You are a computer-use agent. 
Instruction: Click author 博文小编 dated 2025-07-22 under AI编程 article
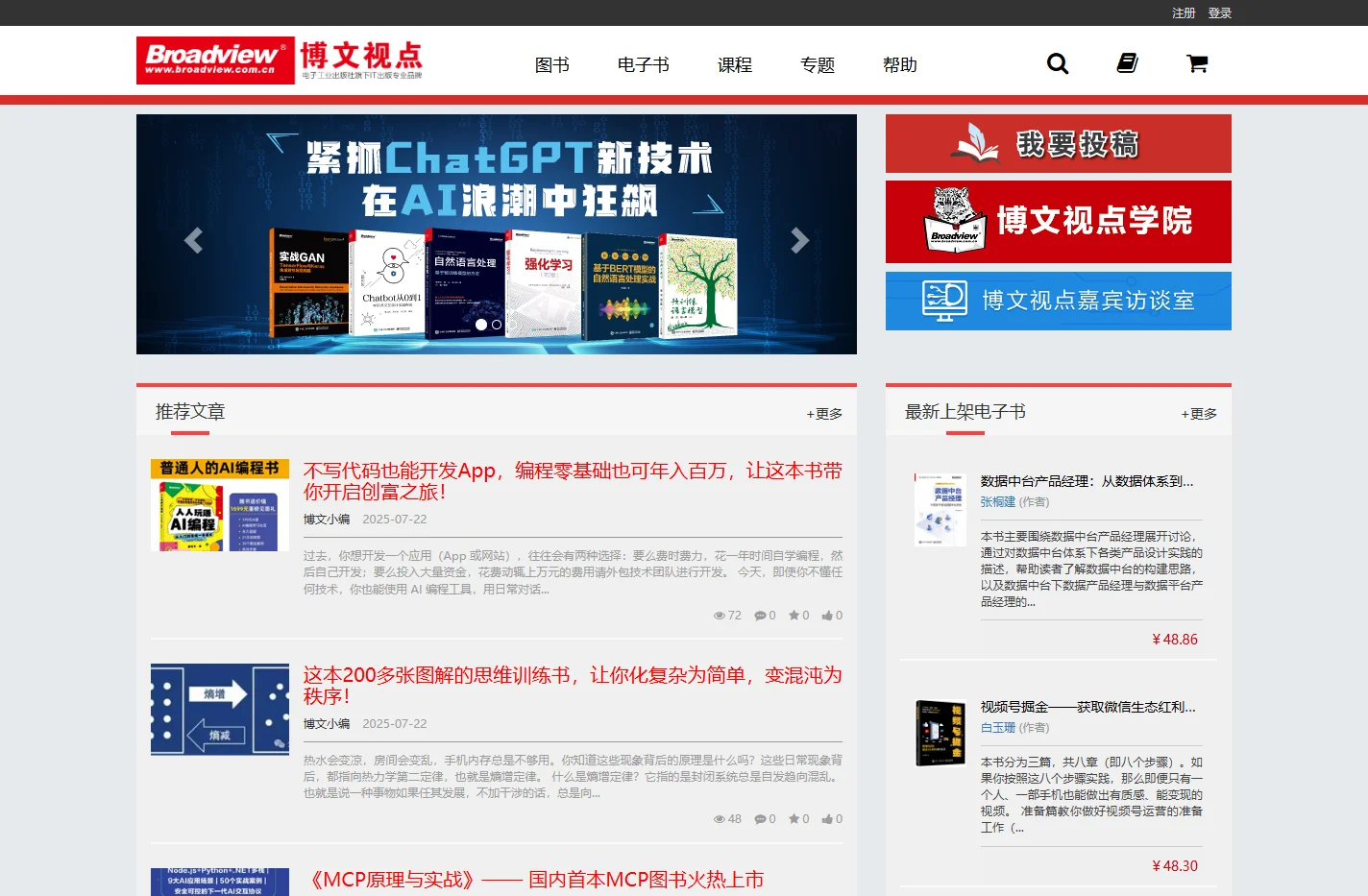[327, 520]
